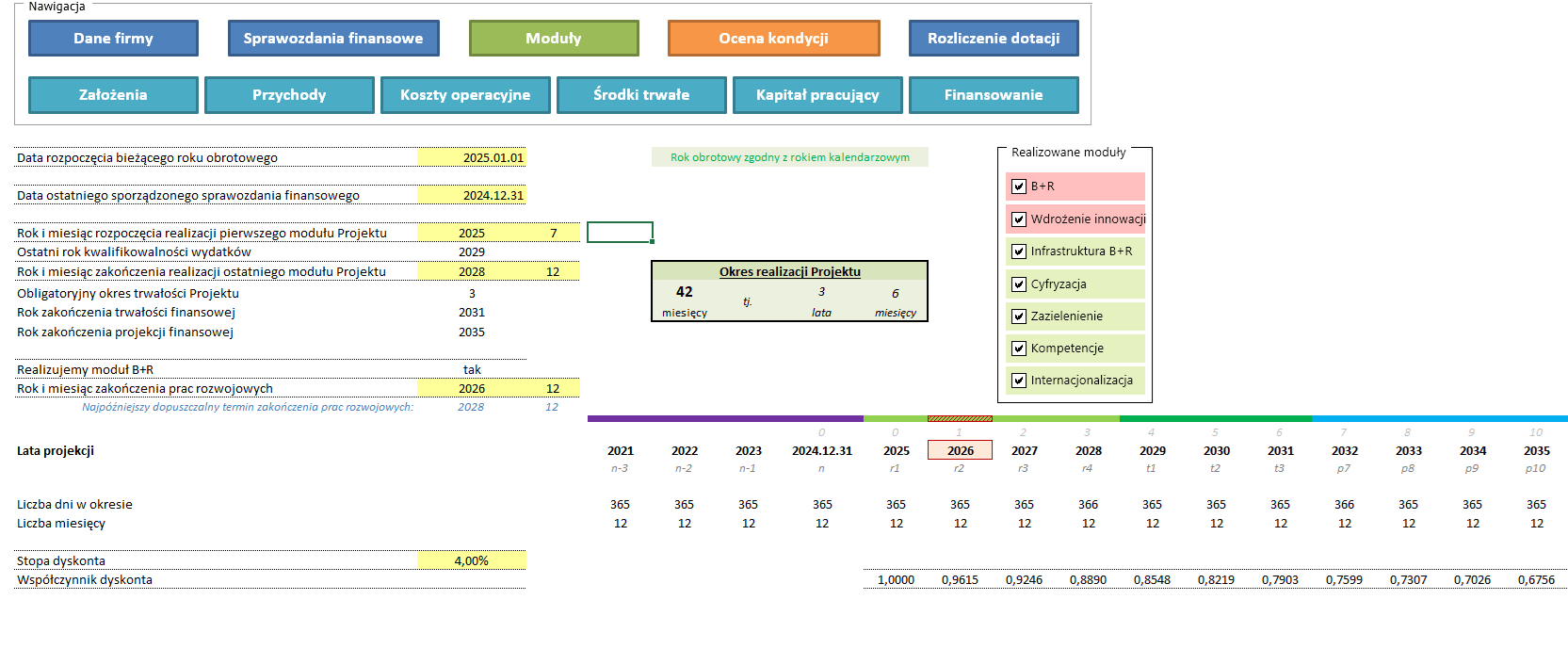The height and width of the screenshot is (665, 1568).
Task: Open the Kapitał pracujący sheet
Action: pos(817,95)
